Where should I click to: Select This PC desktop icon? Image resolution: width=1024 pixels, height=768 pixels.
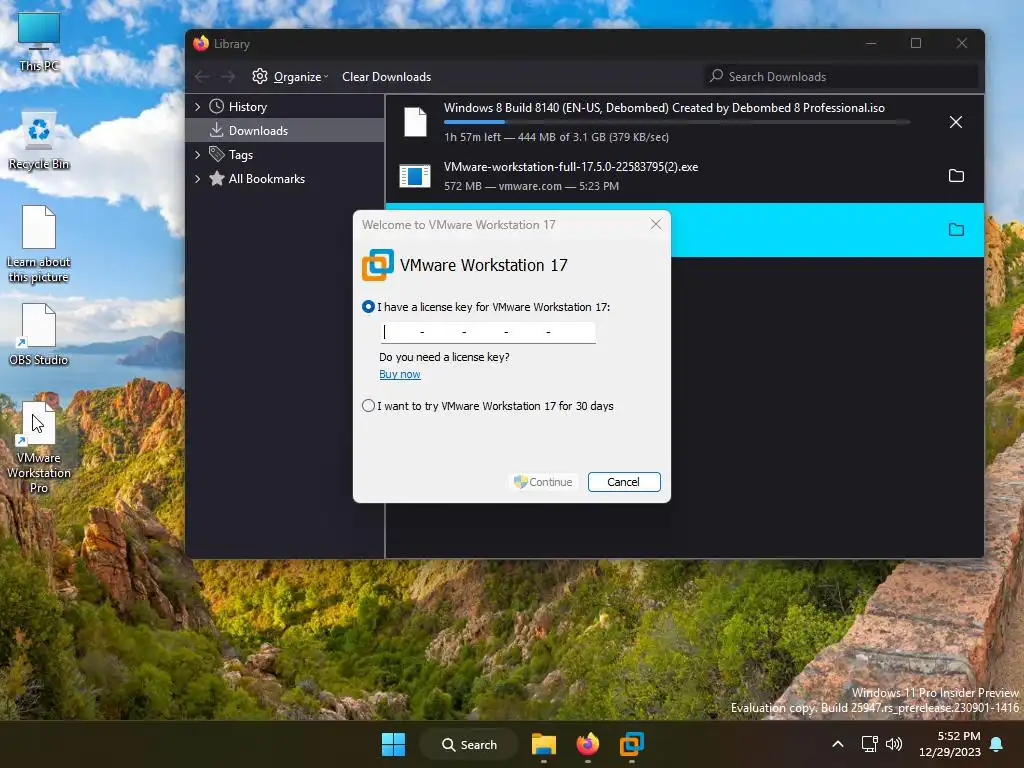(39, 41)
